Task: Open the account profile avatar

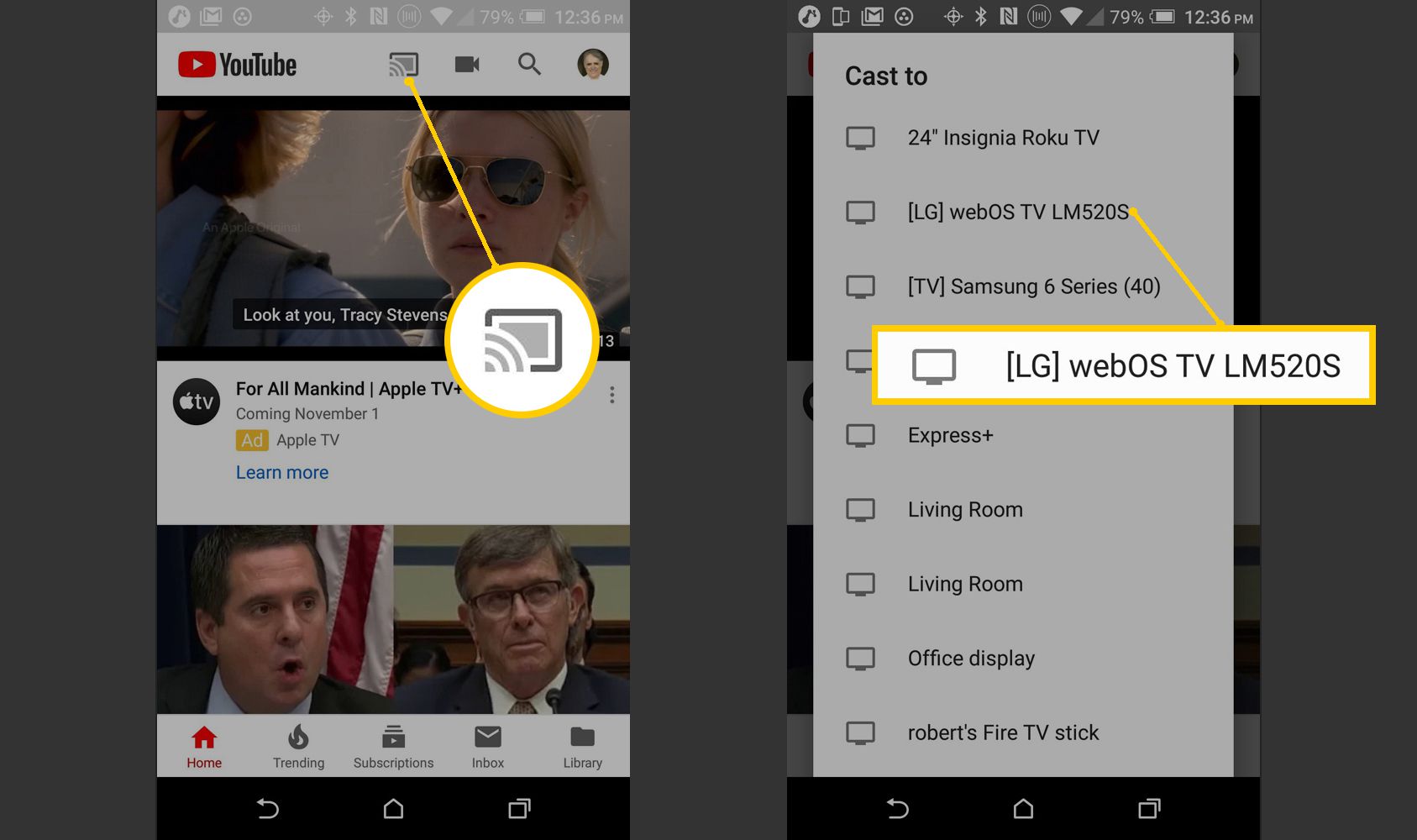Action: 593,65
